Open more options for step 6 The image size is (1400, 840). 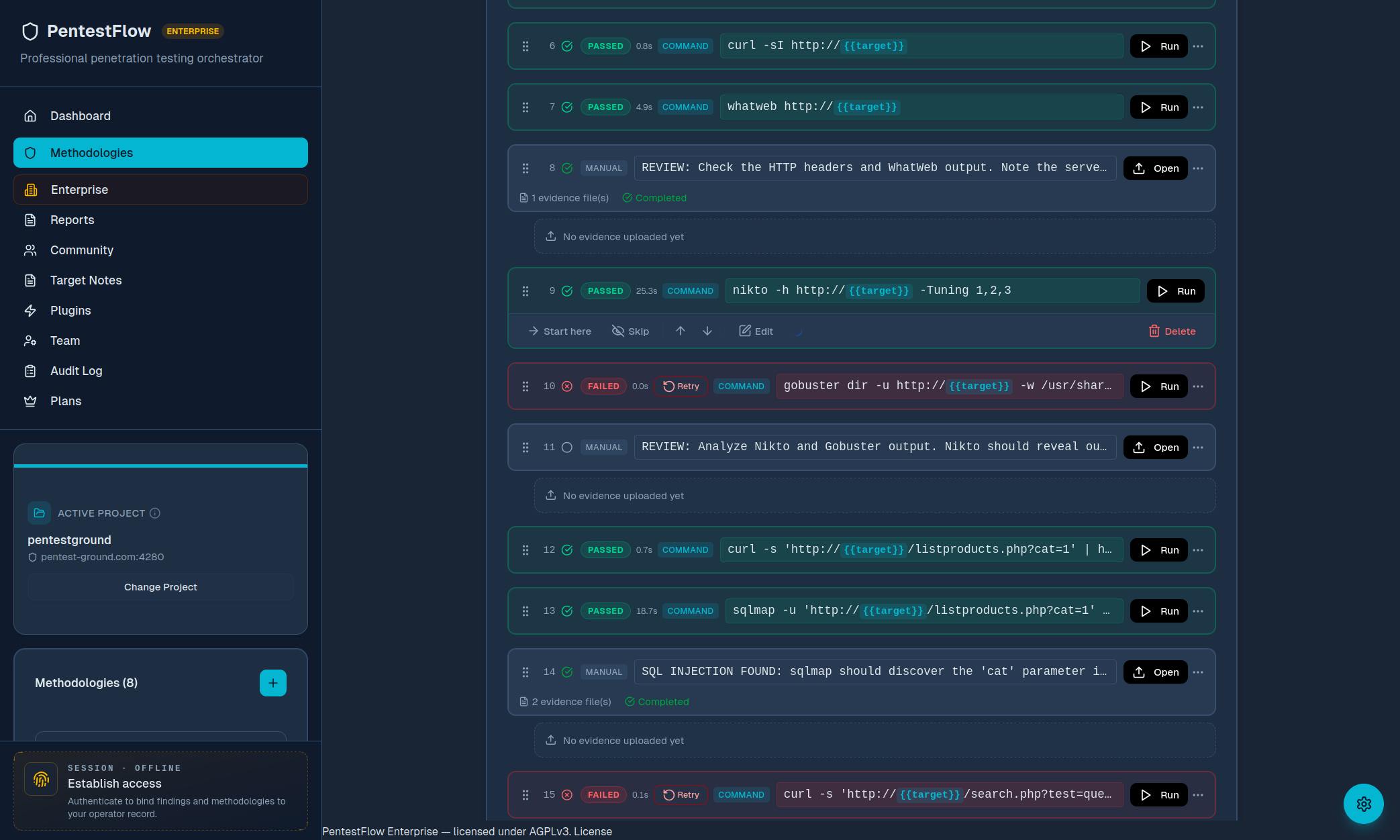point(1198,46)
